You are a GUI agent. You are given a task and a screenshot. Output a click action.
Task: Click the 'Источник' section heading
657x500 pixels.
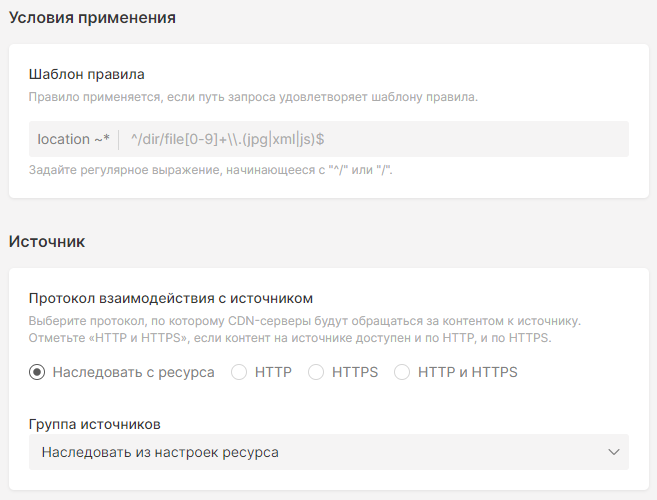click(x=47, y=241)
